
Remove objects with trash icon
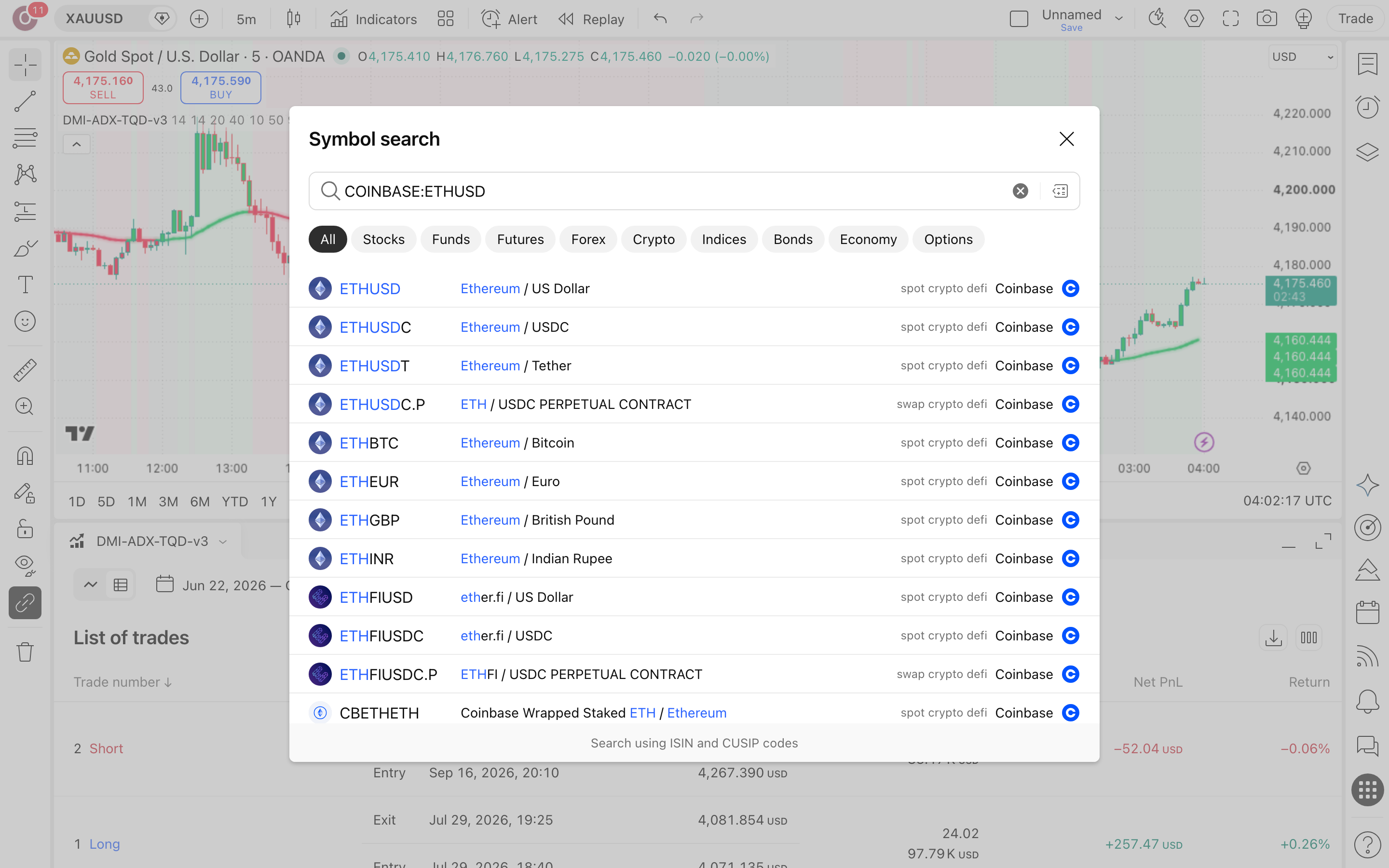tap(25, 651)
